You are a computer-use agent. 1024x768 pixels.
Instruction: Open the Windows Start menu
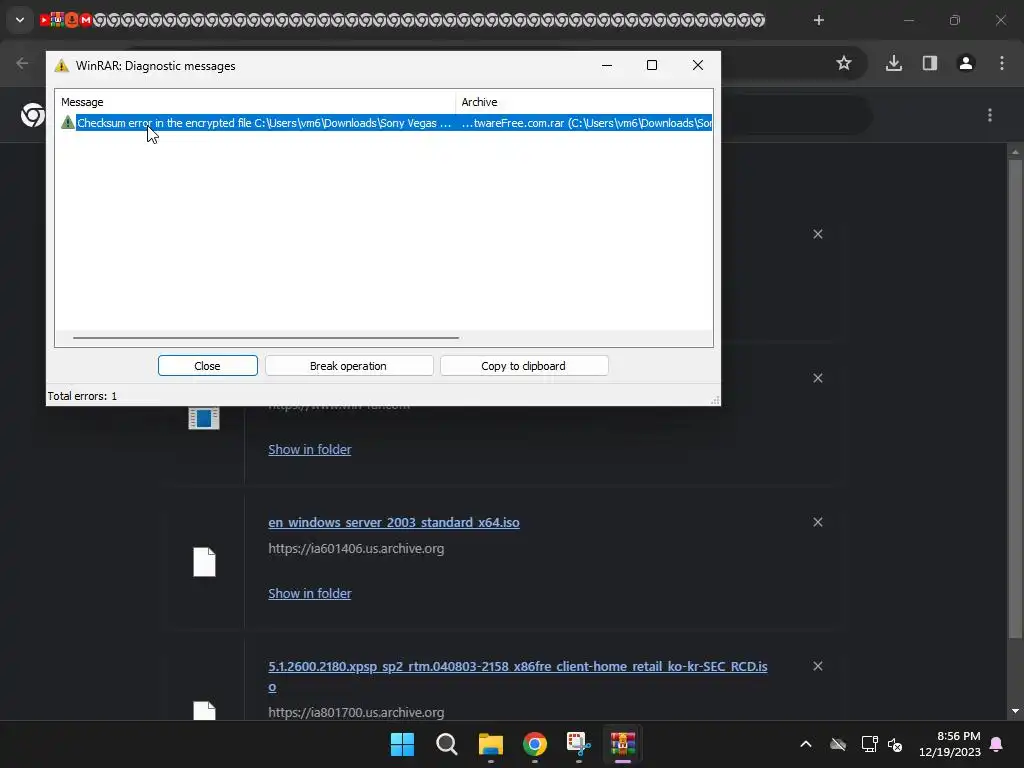(402, 744)
